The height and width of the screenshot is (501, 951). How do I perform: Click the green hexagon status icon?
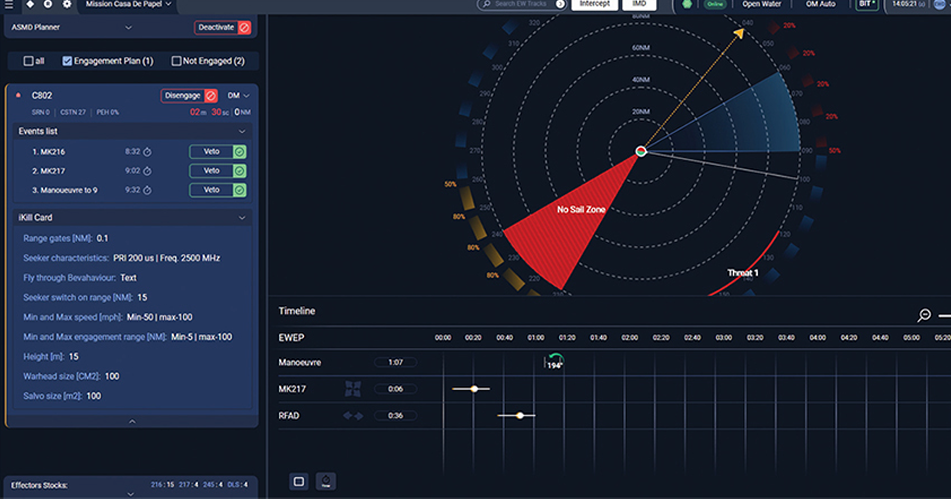click(687, 5)
